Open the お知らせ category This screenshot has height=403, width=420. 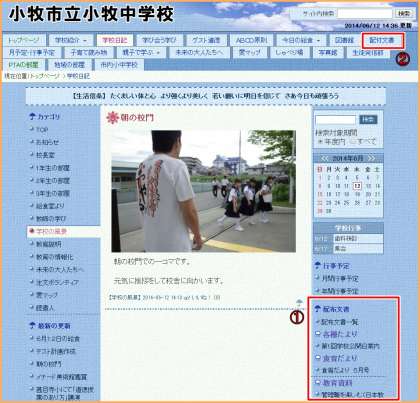pyautogui.click(x=47, y=142)
